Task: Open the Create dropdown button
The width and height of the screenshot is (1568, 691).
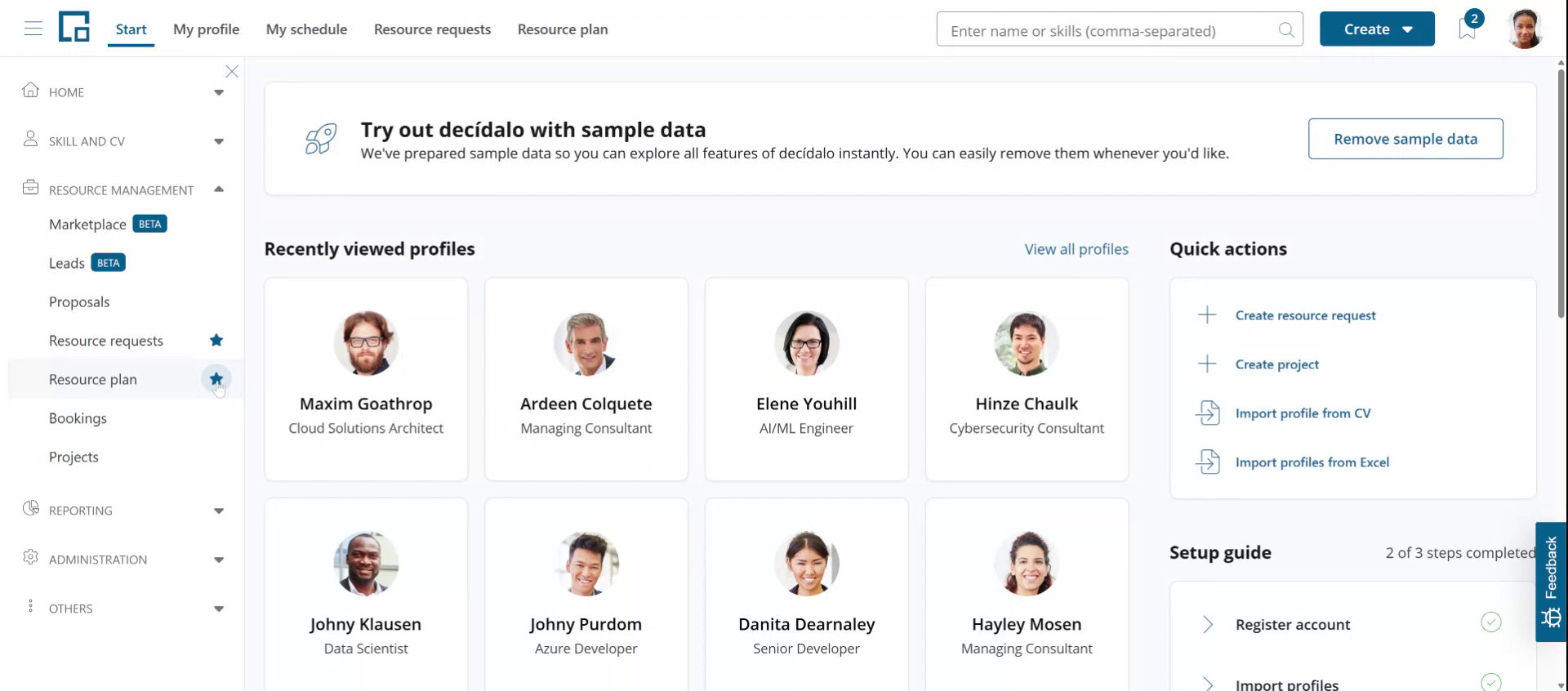Action: pos(1376,29)
